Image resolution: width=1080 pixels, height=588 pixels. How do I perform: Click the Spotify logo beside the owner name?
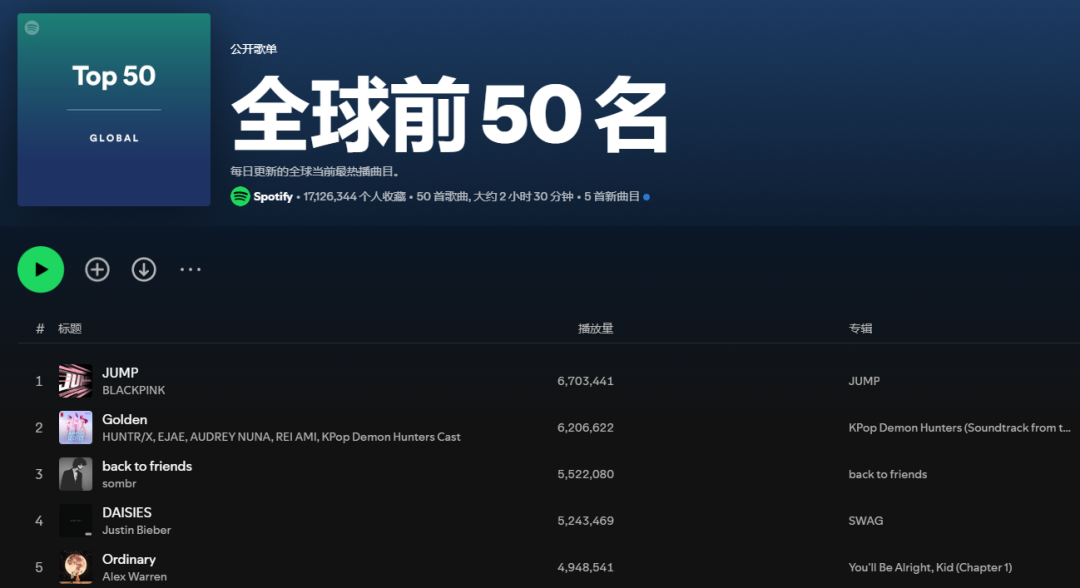point(239,197)
